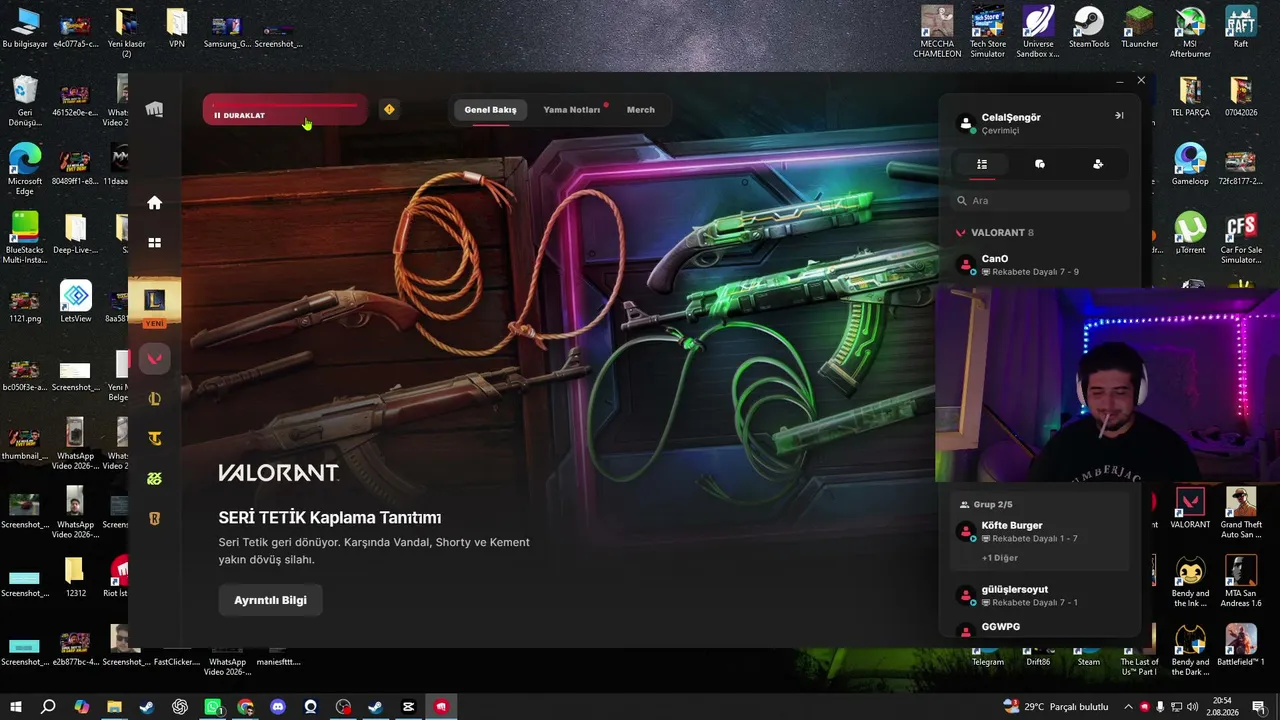The height and width of the screenshot is (720, 1280).
Task: Click the Ayrıntılı Bilgi button
Action: [x=270, y=600]
